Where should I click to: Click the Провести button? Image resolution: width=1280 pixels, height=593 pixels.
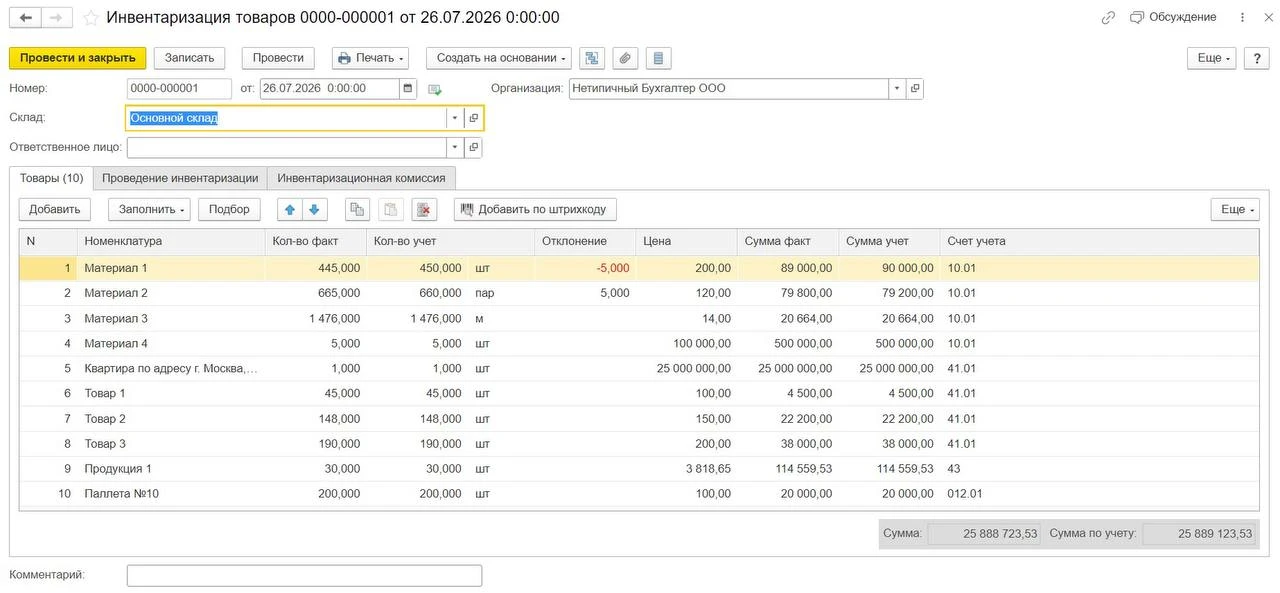[x=278, y=58]
